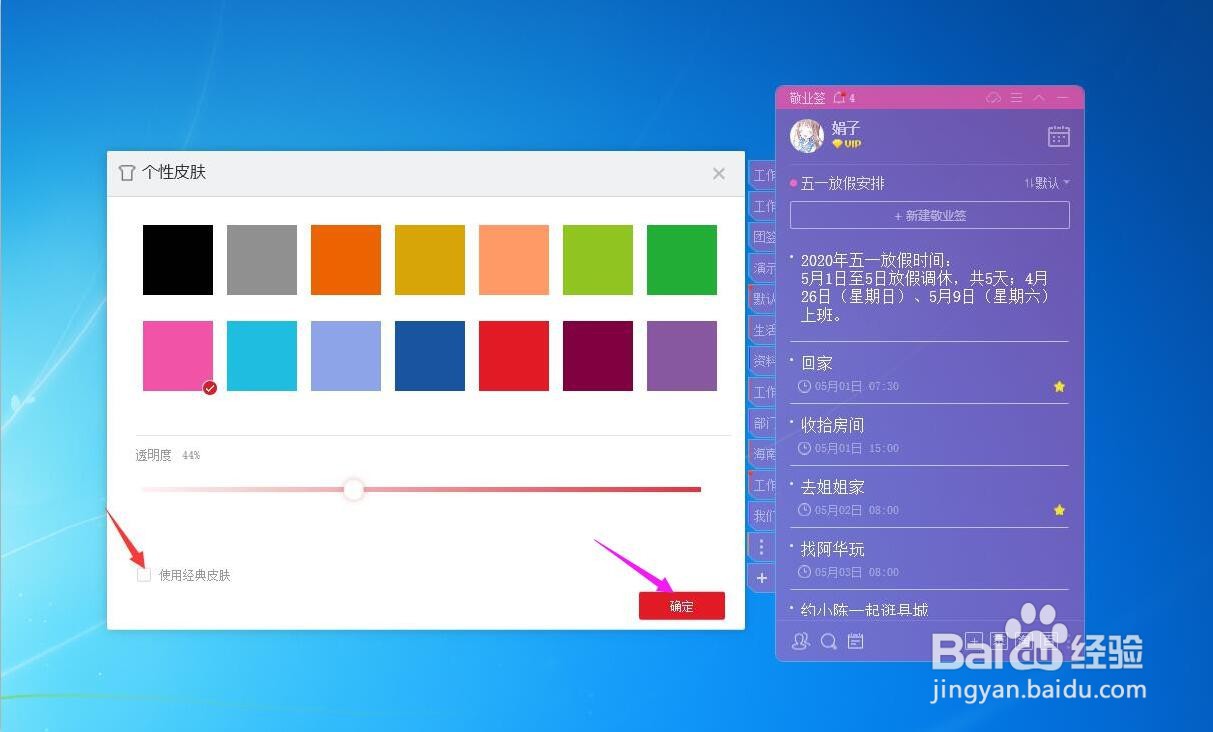
Task: Click the 确定 button
Action: click(x=682, y=606)
